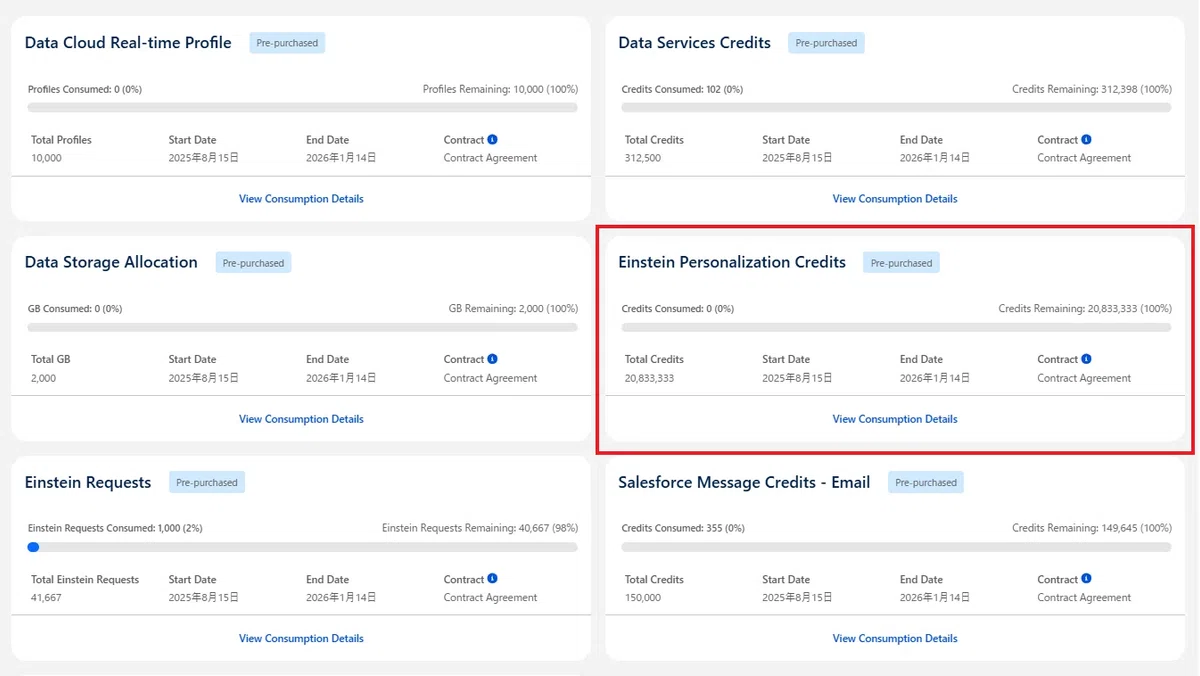Click Pre-purchased badge beside Einstein Requests

point(207,482)
